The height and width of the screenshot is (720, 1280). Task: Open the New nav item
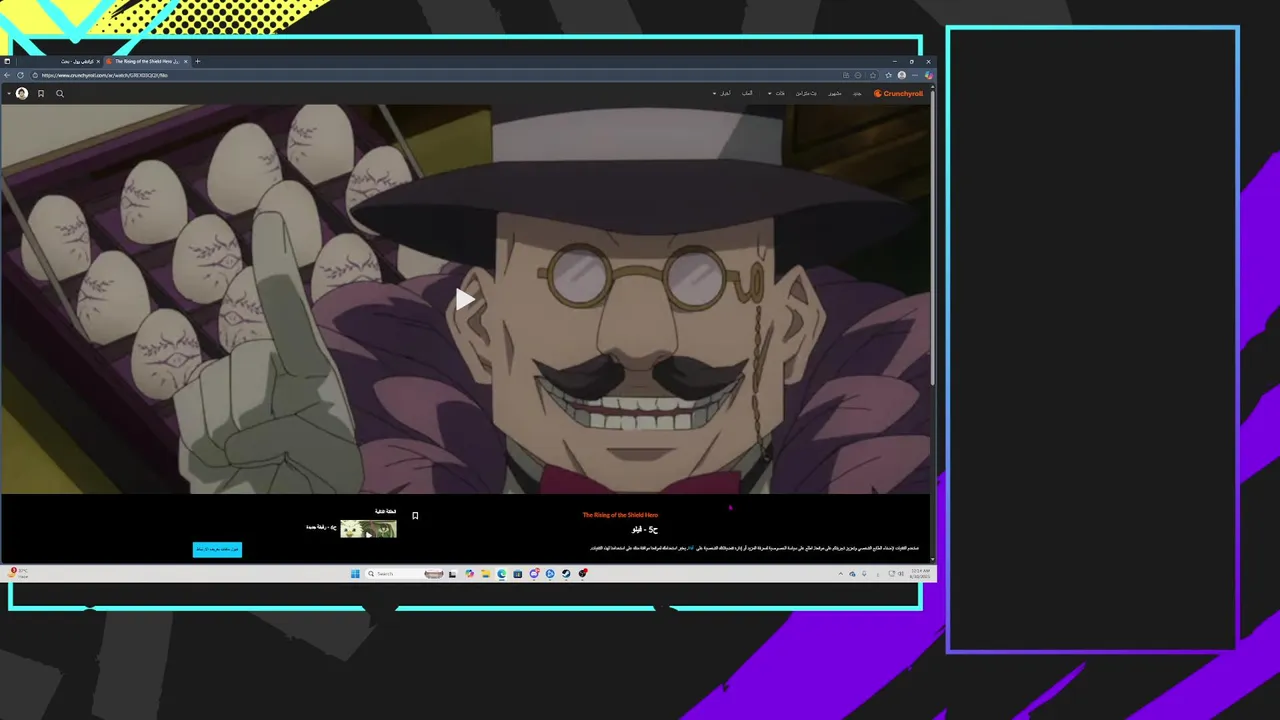[x=857, y=93]
